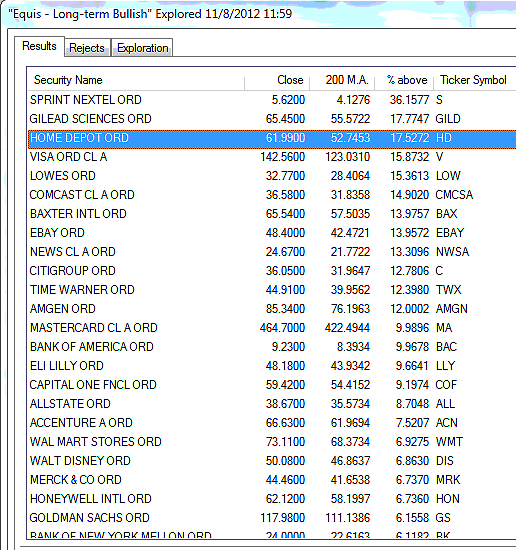Select the ACCENTURE A ORD row

[x=272, y=423]
